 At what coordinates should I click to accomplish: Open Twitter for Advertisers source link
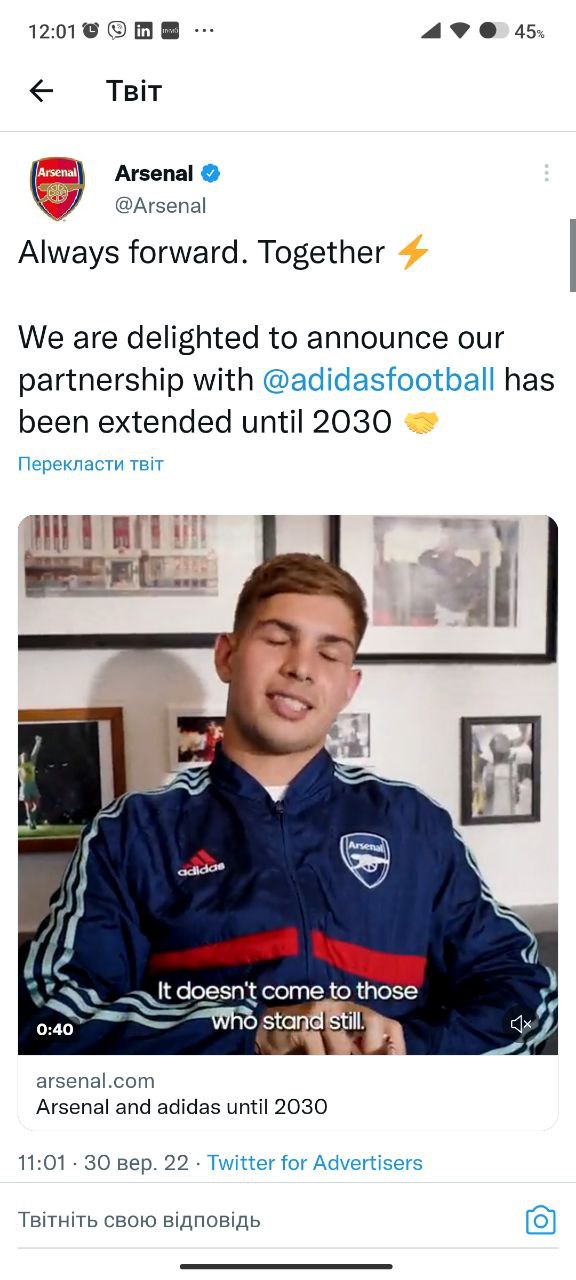(315, 1163)
